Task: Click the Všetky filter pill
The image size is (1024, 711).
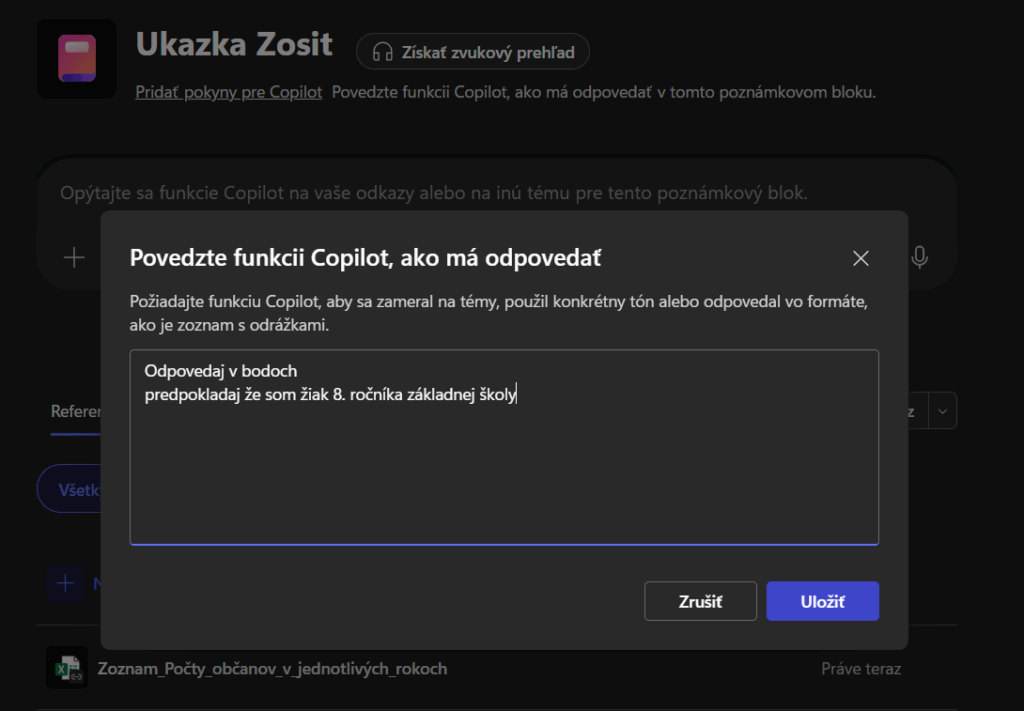Action: 69,490
